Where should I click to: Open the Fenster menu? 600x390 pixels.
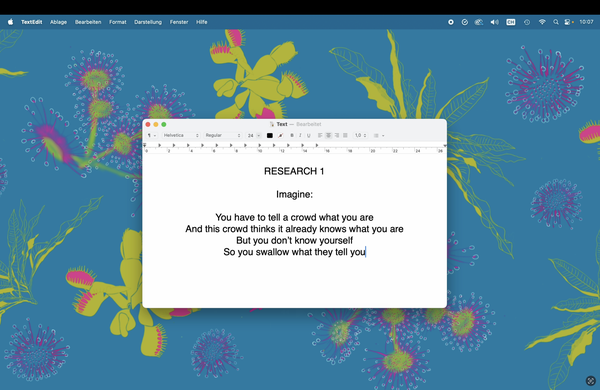pyautogui.click(x=179, y=22)
